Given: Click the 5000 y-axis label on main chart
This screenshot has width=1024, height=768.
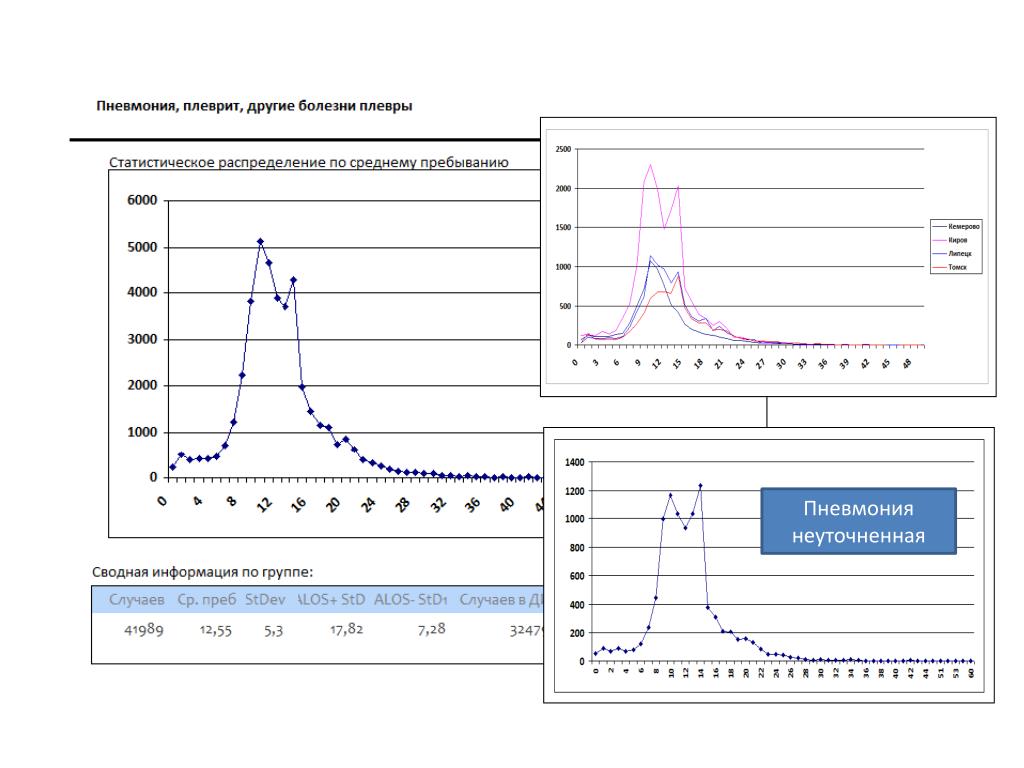Looking at the screenshot, I should tap(142, 247).
